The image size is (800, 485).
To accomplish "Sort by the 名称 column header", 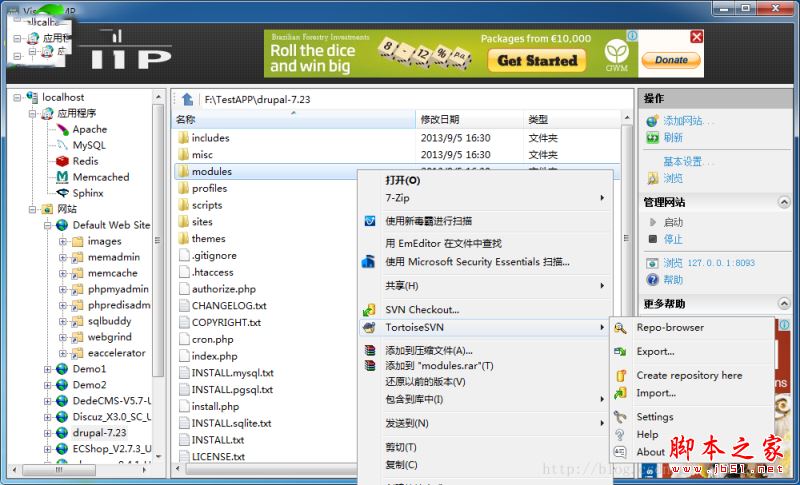I will coord(293,119).
